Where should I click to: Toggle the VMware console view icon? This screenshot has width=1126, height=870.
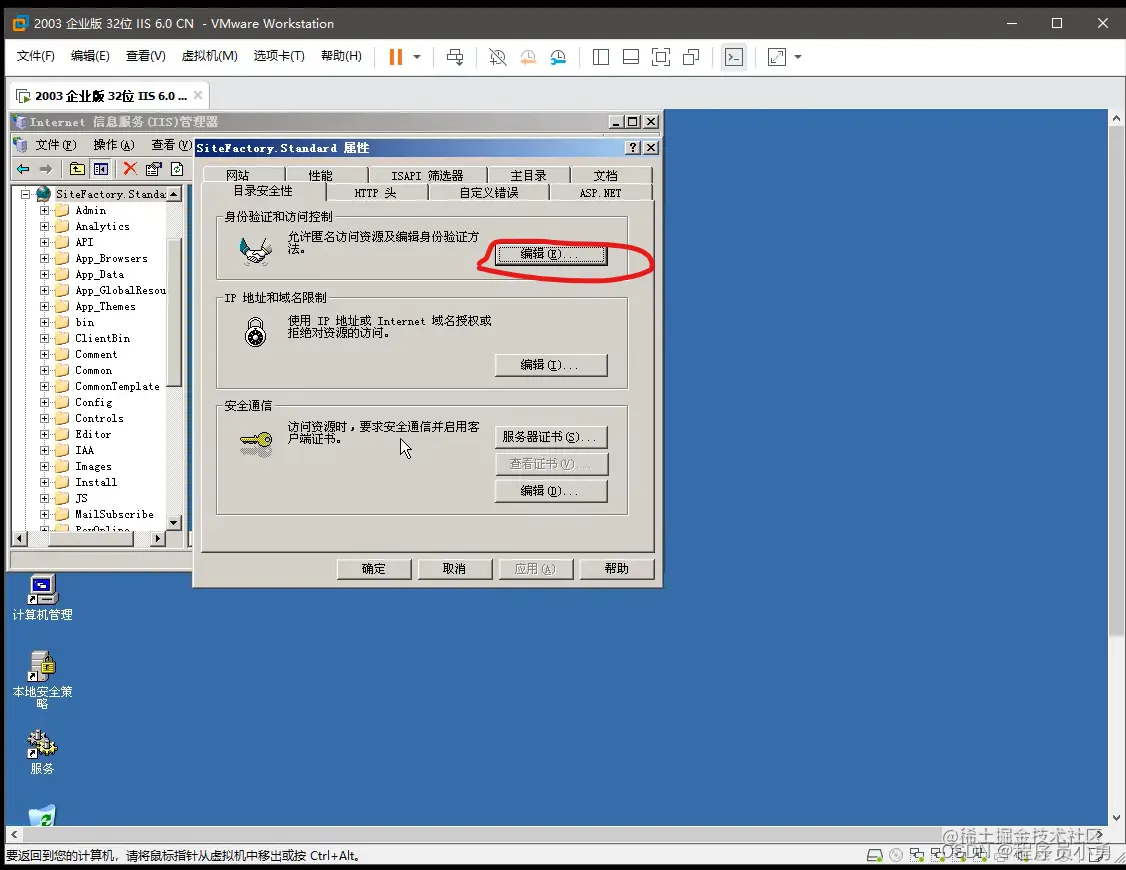tap(734, 57)
